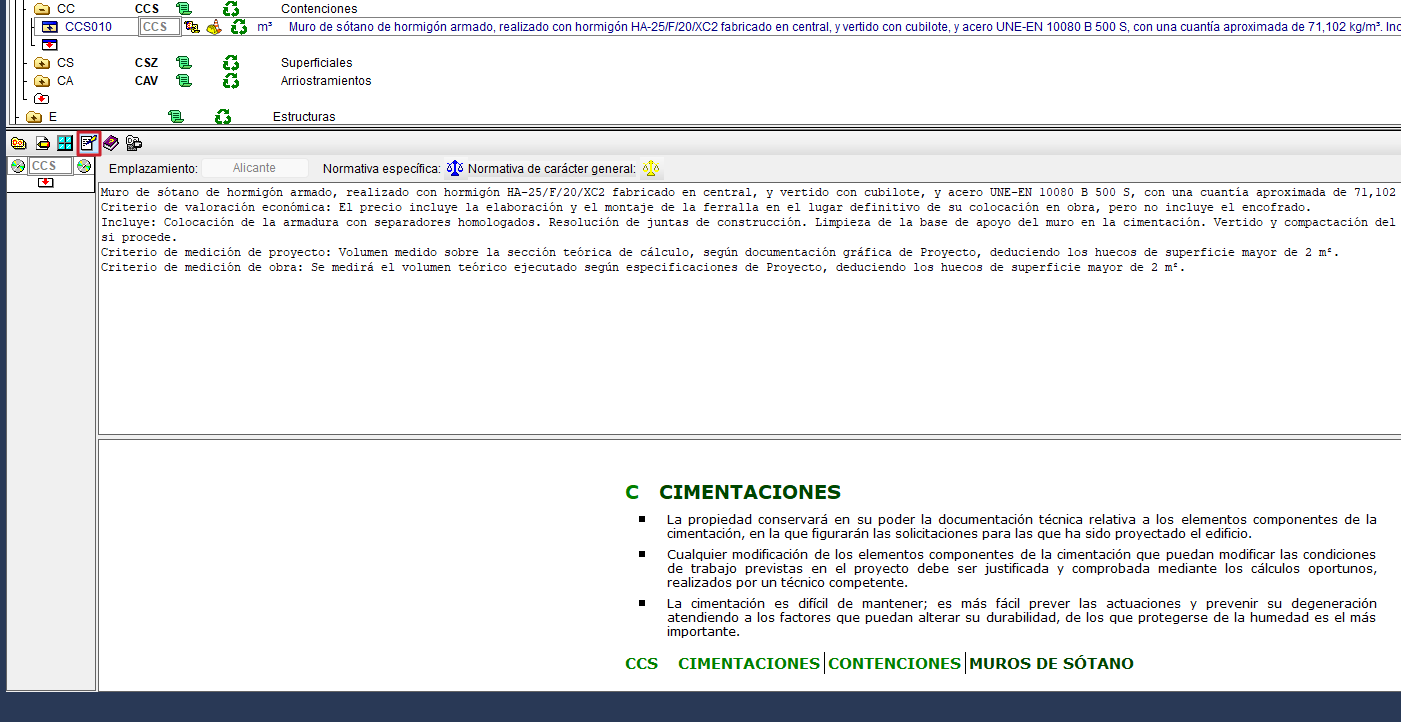Open the green CCS link at the bottom
1401x722 pixels.
coord(642,663)
